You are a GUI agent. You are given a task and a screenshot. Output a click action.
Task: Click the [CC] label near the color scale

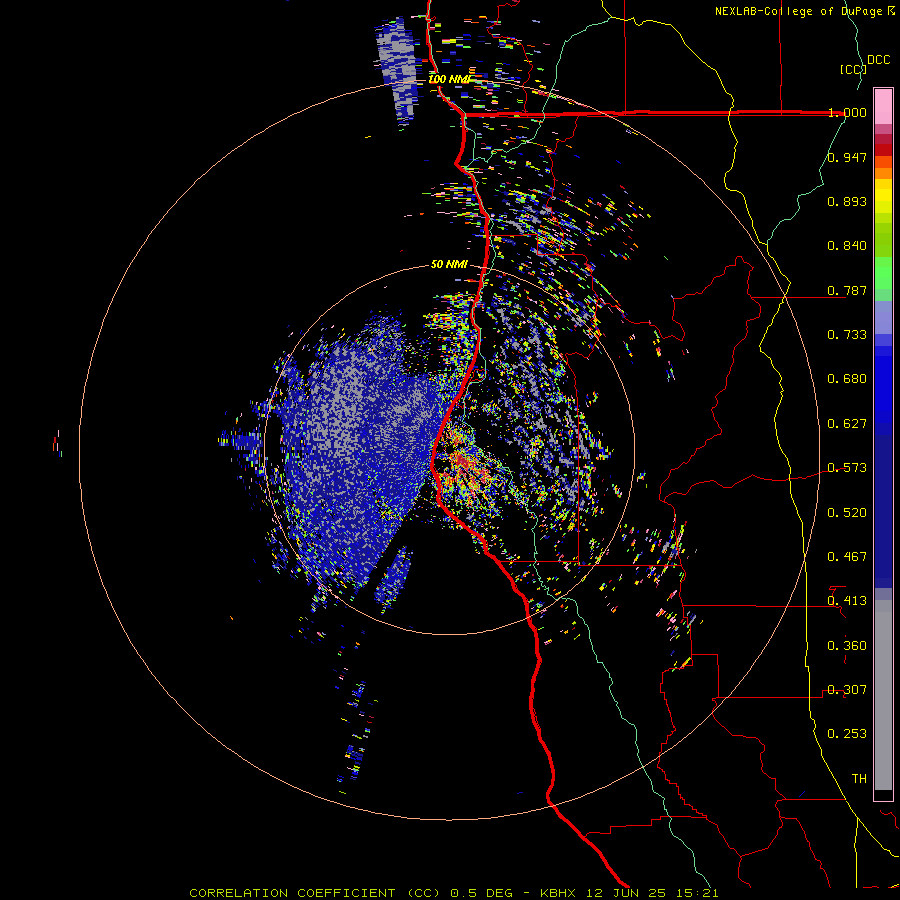click(853, 69)
